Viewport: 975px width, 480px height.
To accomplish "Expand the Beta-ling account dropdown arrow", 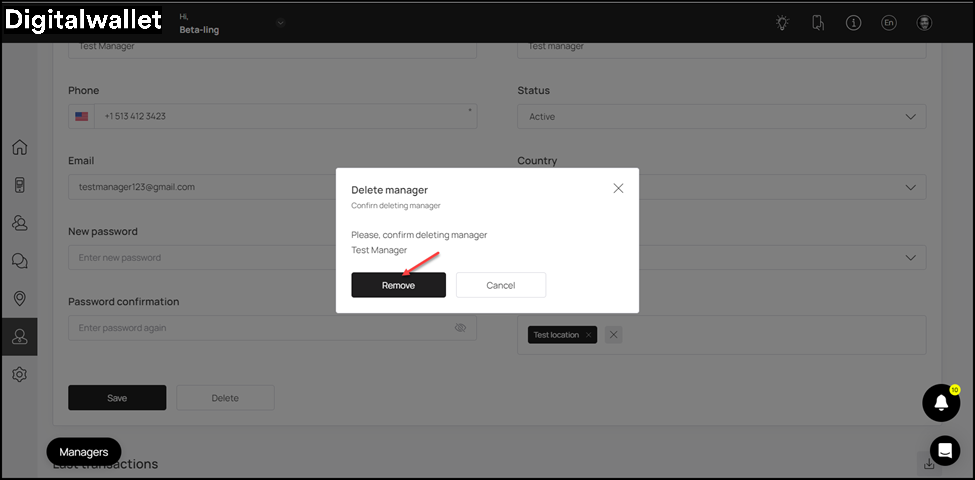I will (x=280, y=23).
